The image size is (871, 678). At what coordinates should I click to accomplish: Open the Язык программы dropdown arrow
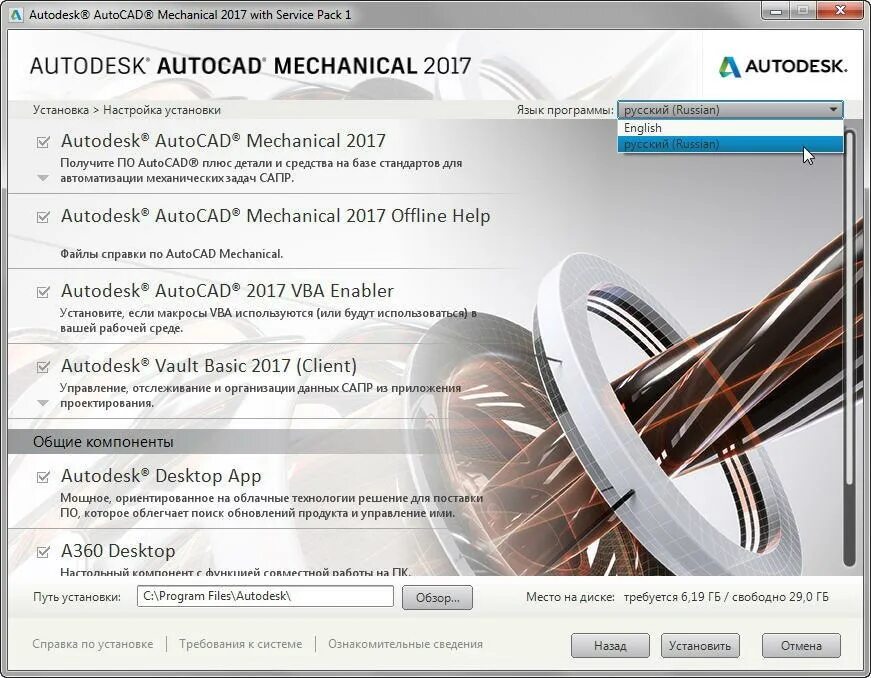833,108
